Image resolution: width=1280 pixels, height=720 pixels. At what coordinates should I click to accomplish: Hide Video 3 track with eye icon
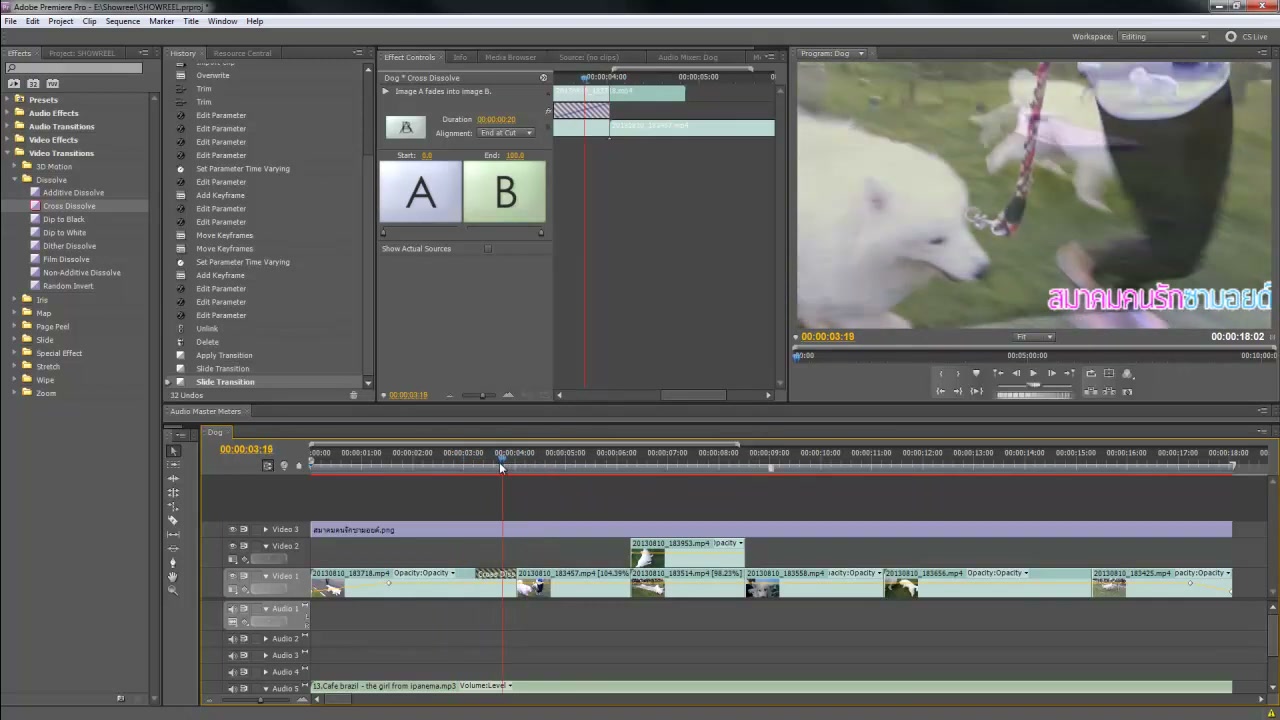[232, 530]
